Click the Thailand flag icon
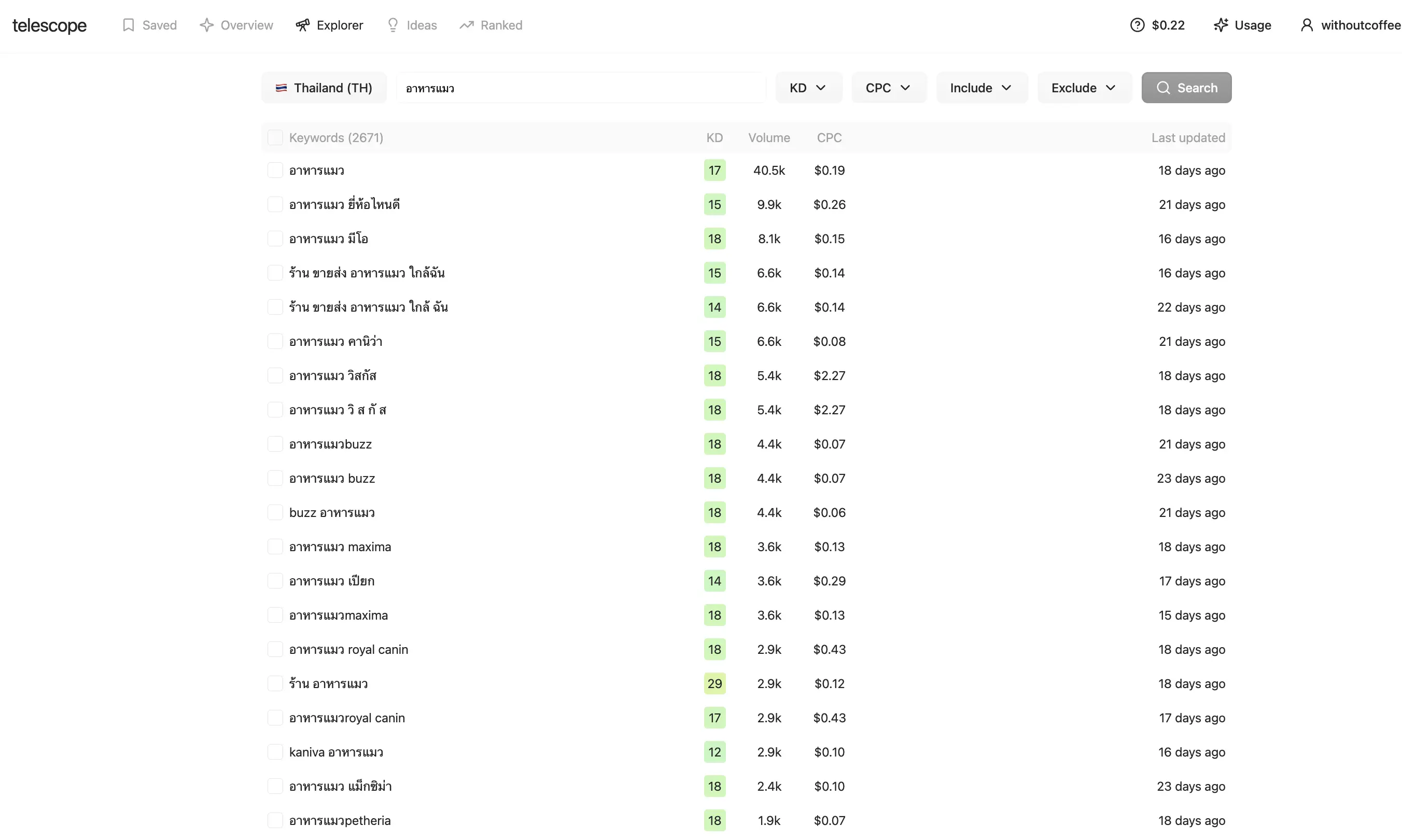Viewport: 1402px width, 840px height. [x=281, y=88]
